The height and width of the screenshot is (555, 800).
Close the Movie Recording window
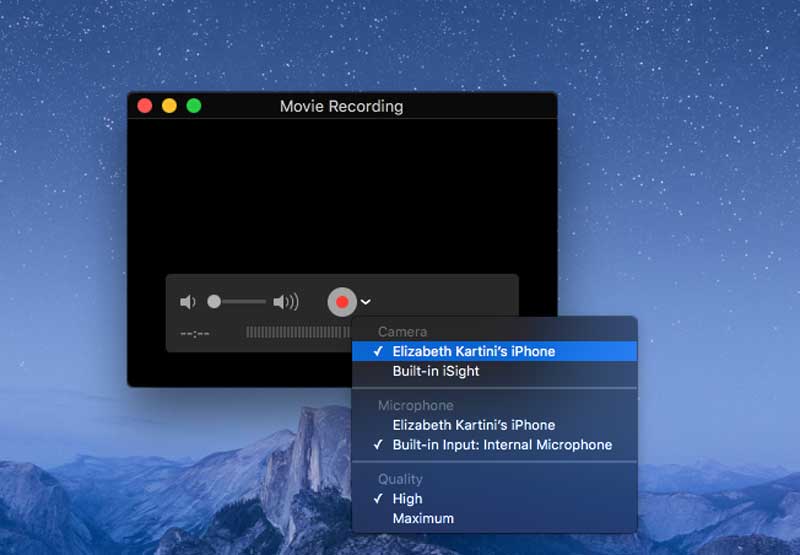point(145,106)
